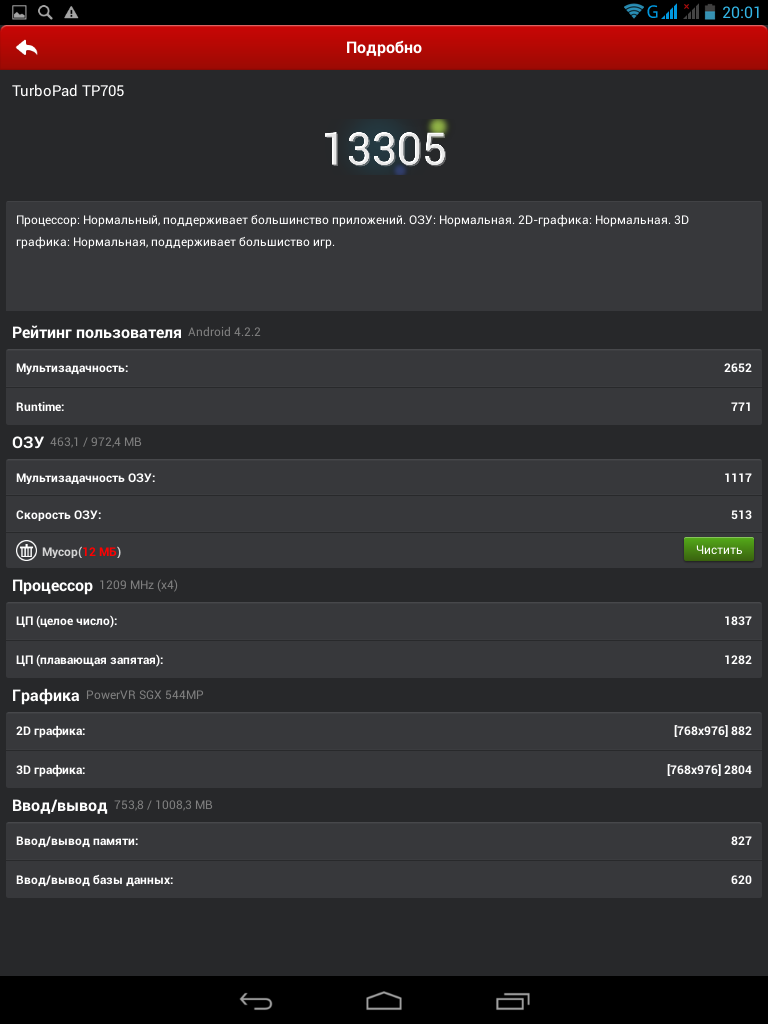Viewport: 768px width, 1024px height.
Task: Click the trash bin Мусор icon
Action: tap(26, 551)
